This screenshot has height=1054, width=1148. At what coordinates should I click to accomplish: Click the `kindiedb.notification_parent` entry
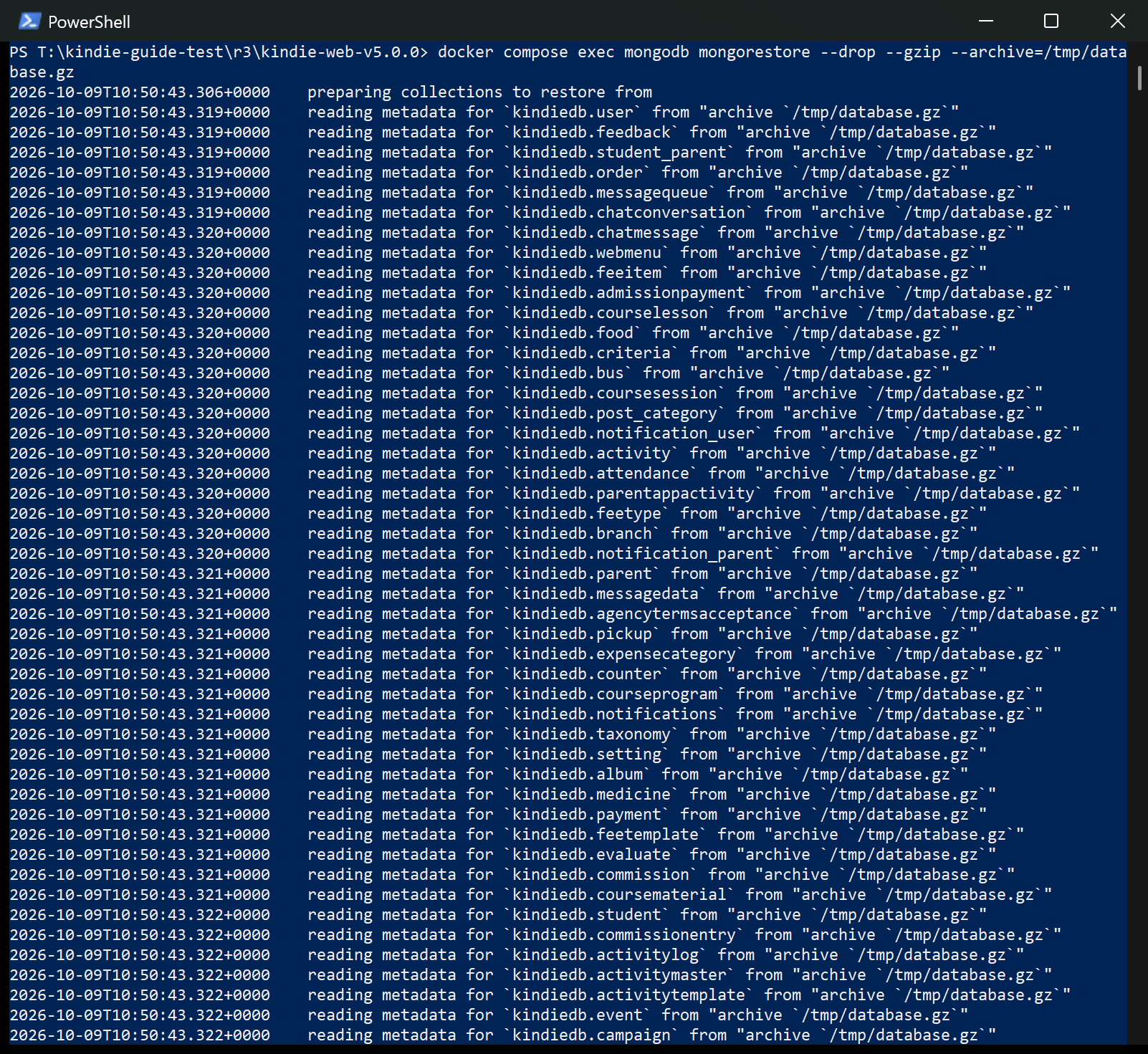(643, 554)
